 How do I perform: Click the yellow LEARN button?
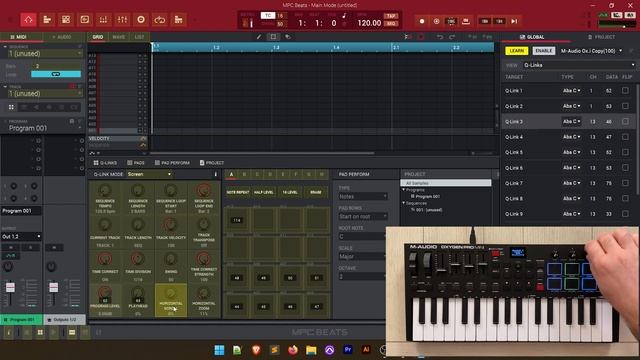point(516,51)
